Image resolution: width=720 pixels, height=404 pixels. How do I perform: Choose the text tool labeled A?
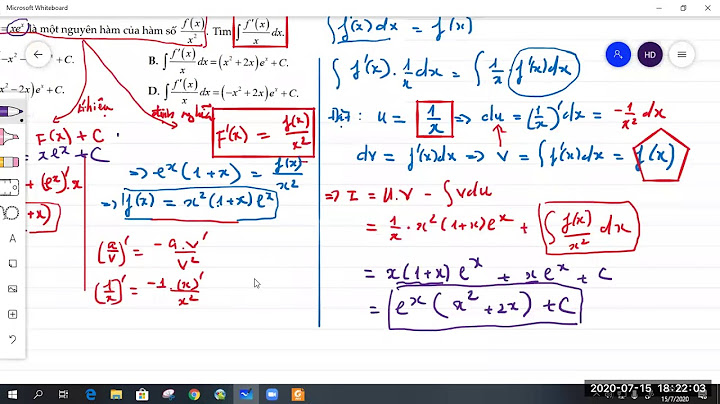tap(12, 238)
